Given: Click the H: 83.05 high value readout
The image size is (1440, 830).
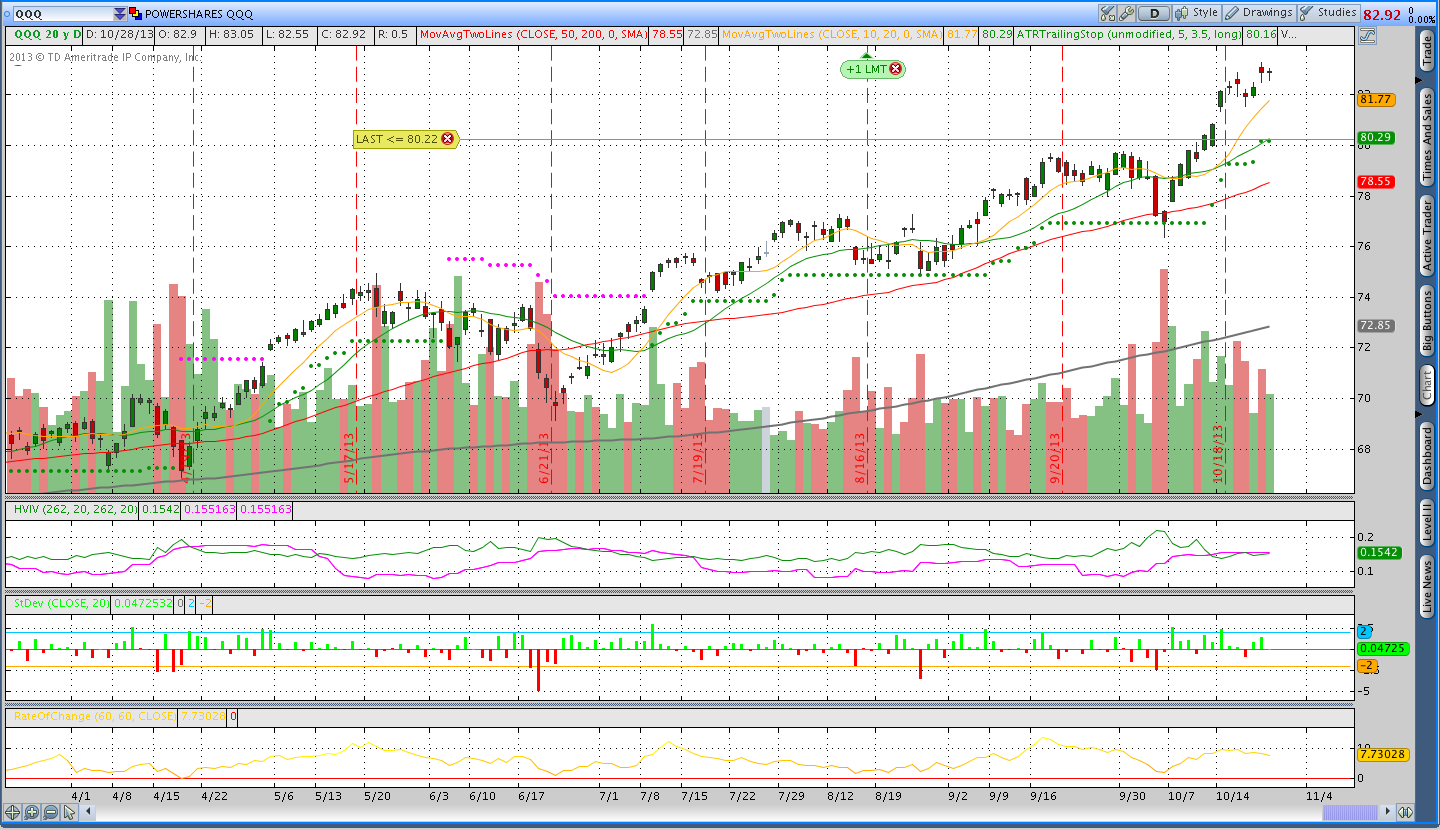Looking at the screenshot, I should [234, 34].
